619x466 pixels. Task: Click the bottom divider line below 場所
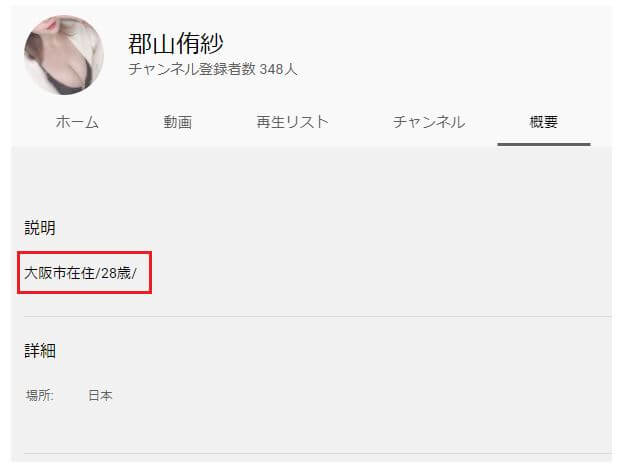pos(317,453)
